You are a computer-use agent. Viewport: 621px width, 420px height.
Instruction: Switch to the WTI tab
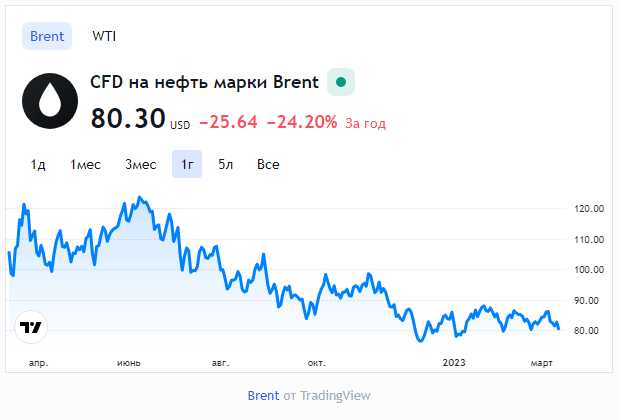pos(104,36)
